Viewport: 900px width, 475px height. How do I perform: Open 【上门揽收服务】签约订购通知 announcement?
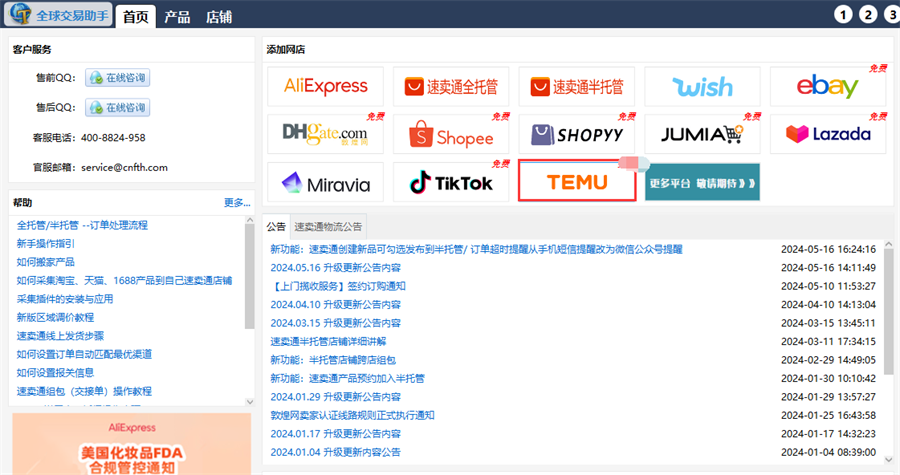[338, 286]
